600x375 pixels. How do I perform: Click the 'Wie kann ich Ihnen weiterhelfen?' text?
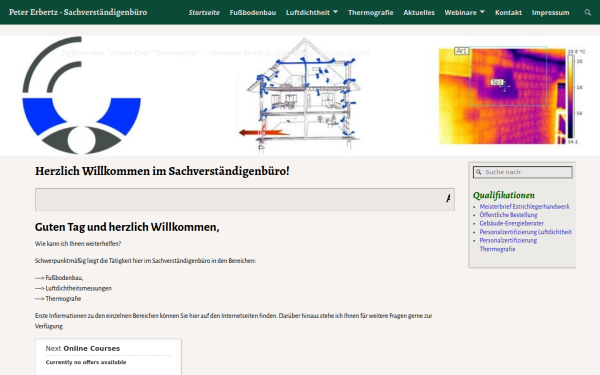tap(78, 243)
